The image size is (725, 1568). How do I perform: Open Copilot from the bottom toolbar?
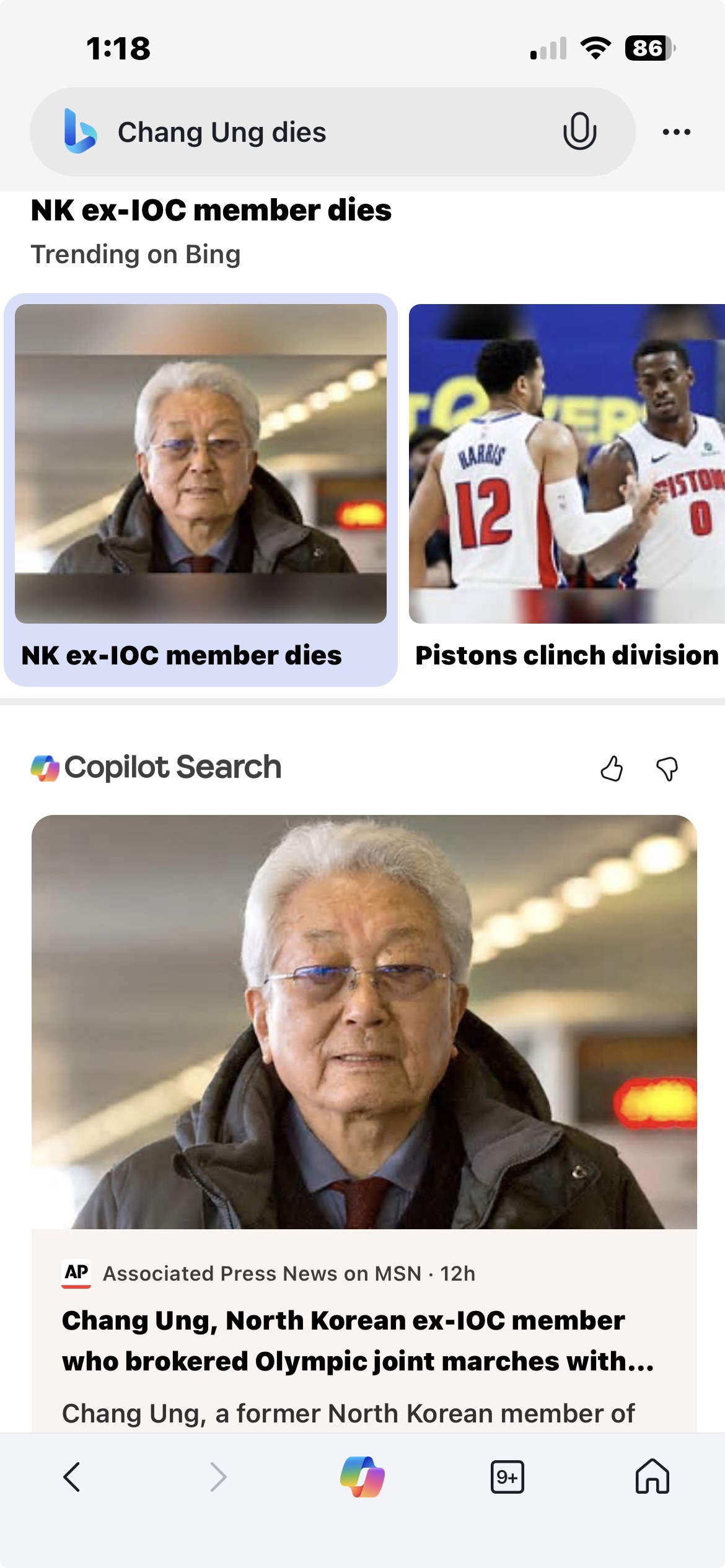(x=362, y=1477)
